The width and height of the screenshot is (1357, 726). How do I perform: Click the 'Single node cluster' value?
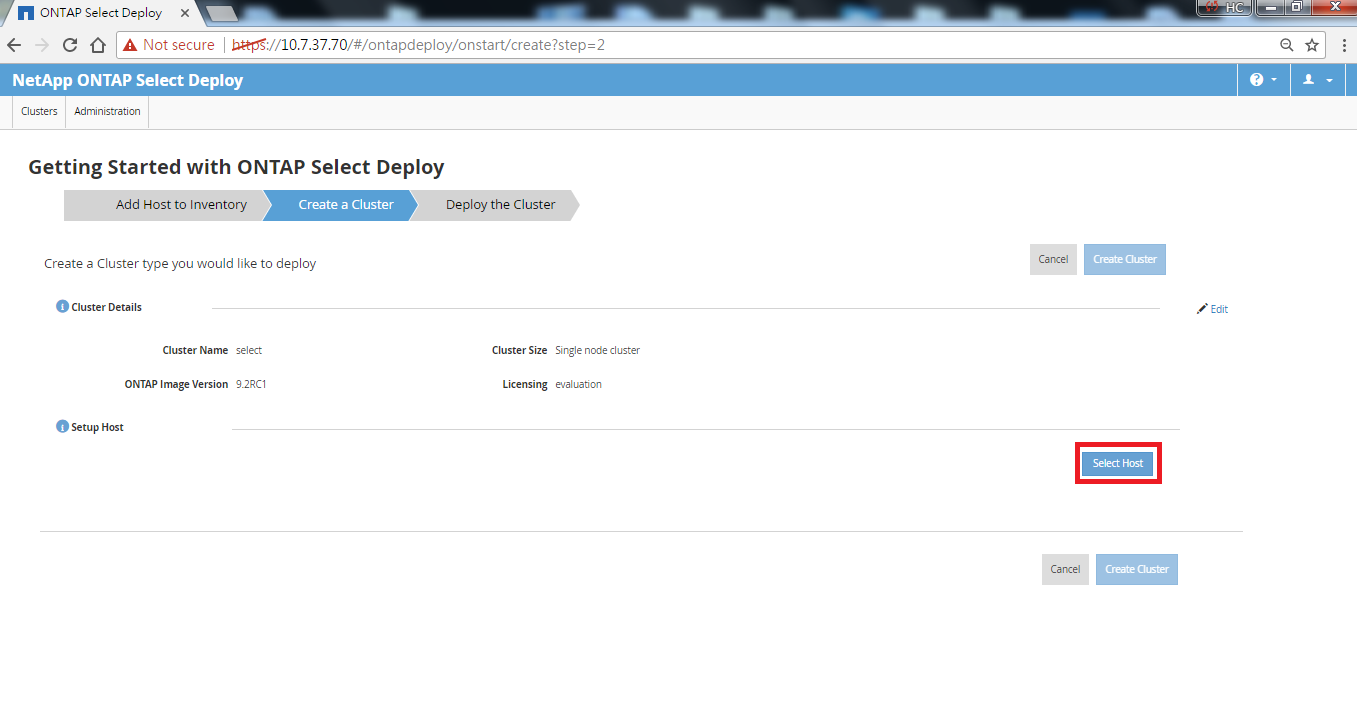(x=597, y=351)
